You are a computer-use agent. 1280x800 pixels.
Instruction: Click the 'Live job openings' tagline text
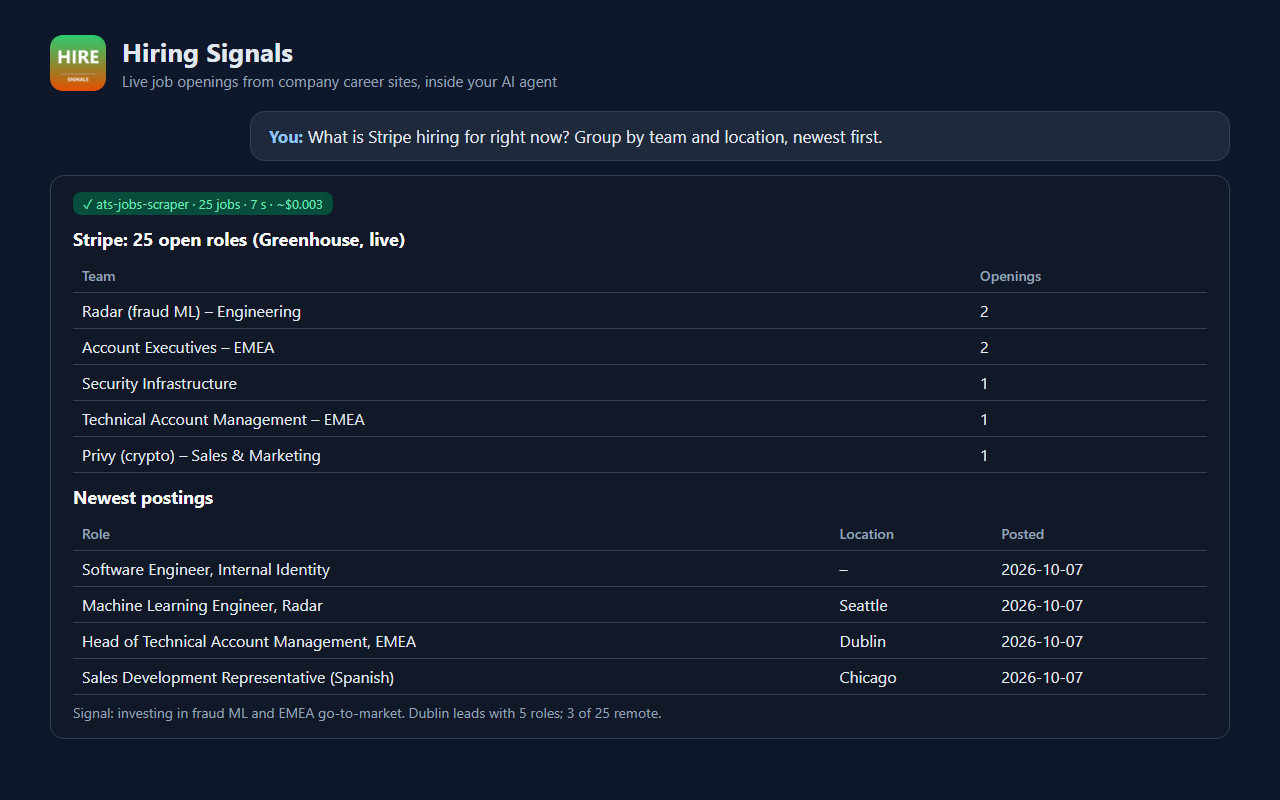point(339,82)
